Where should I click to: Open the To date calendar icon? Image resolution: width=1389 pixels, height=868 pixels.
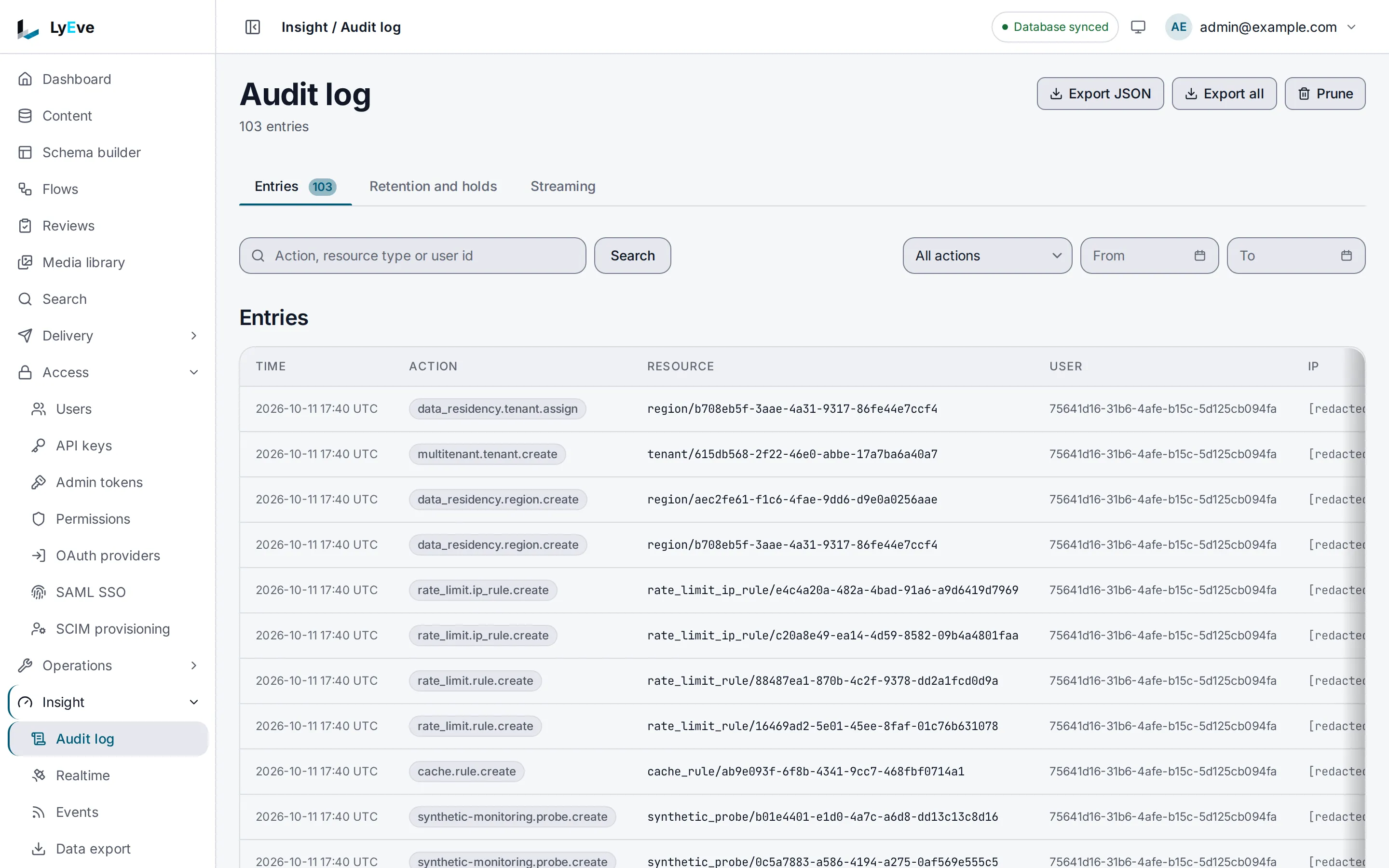[1346, 256]
